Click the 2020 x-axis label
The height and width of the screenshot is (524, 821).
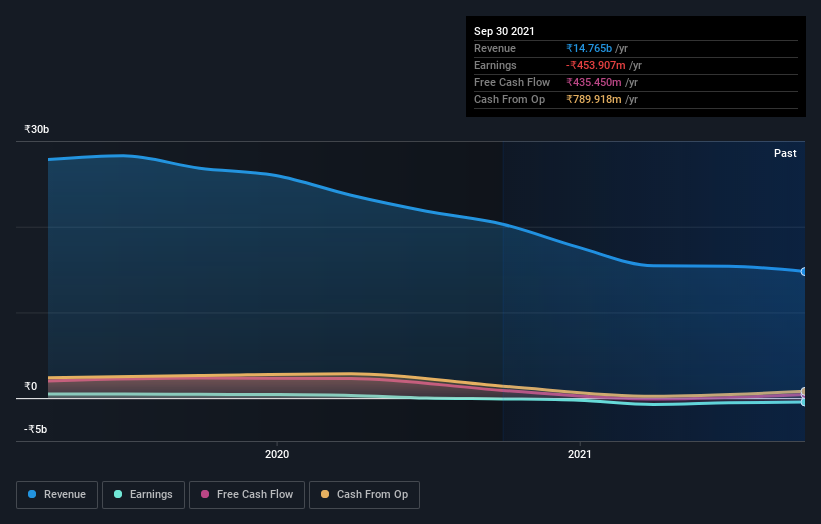click(277, 454)
